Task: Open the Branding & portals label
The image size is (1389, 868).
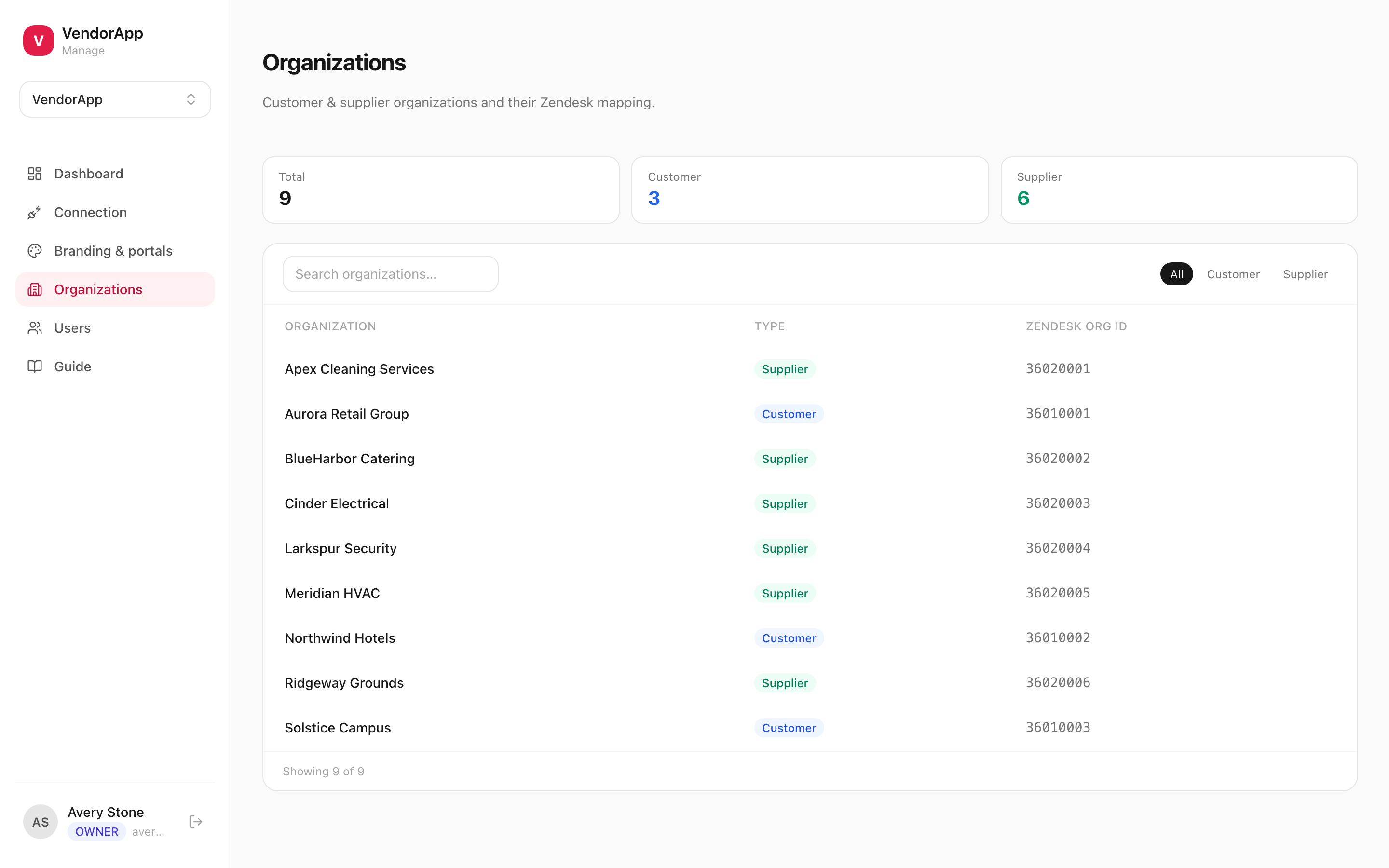Action: tap(113, 251)
